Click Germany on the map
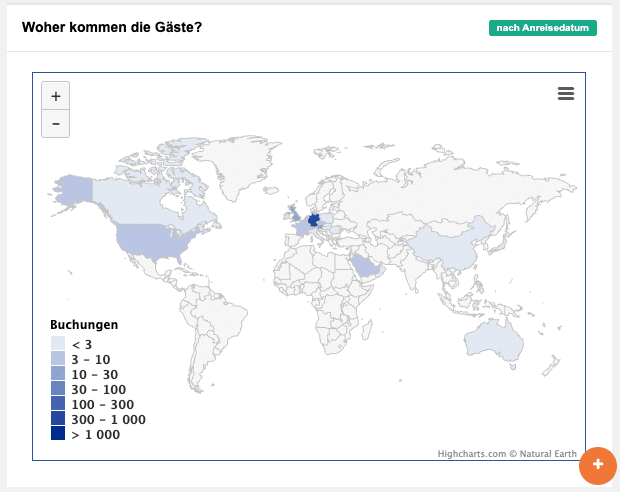The height and width of the screenshot is (492, 620). 313,220
